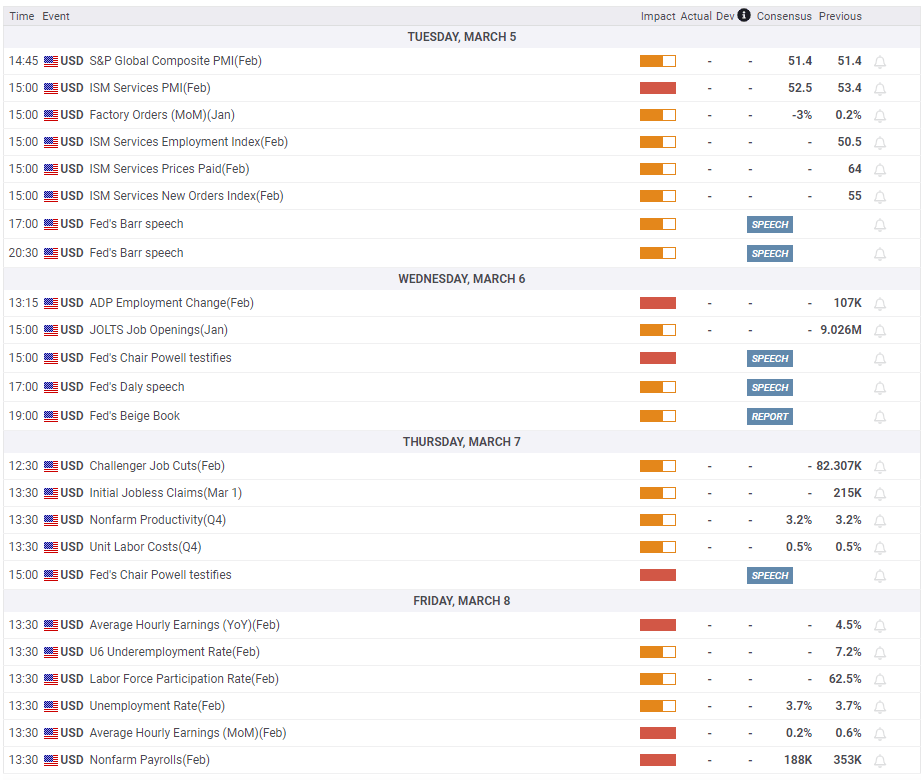Click the US flag beside Unemployment Rate
The width and height of the screenshot is (924, 780).
click(x=51, y=706)
